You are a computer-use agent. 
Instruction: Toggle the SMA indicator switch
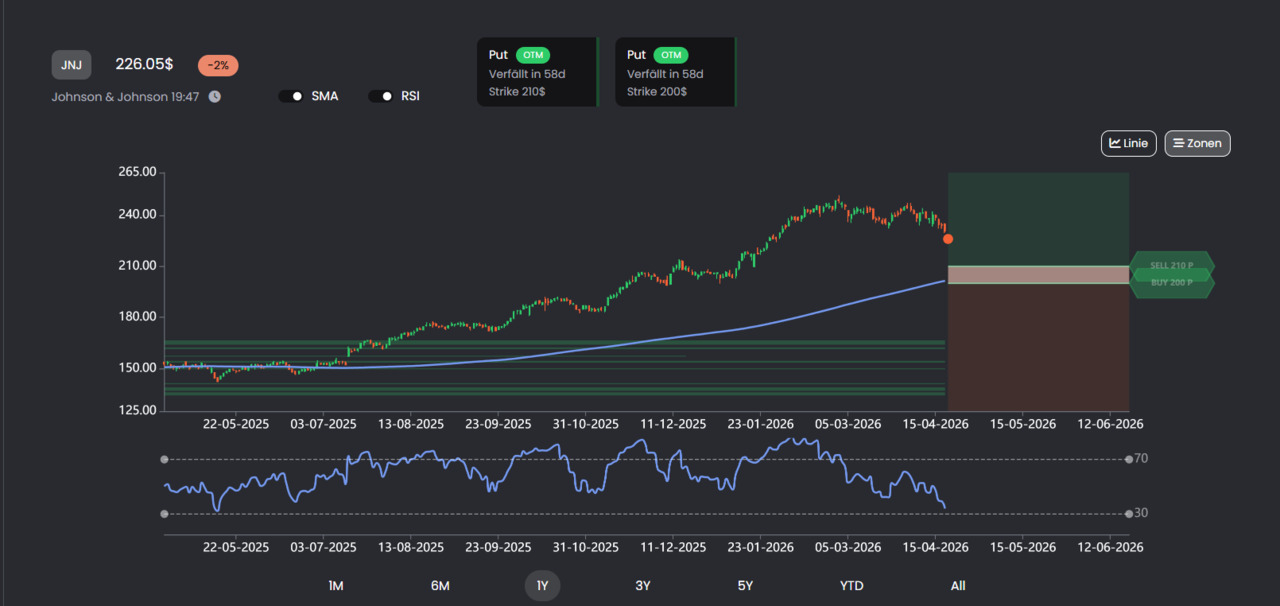tap(291, 96)
